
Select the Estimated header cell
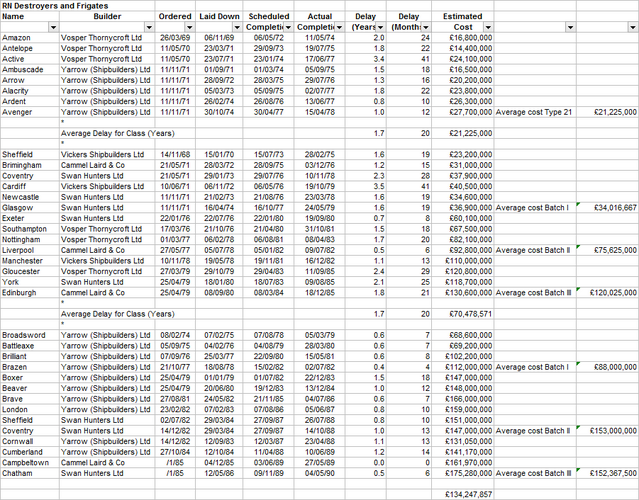463,16
